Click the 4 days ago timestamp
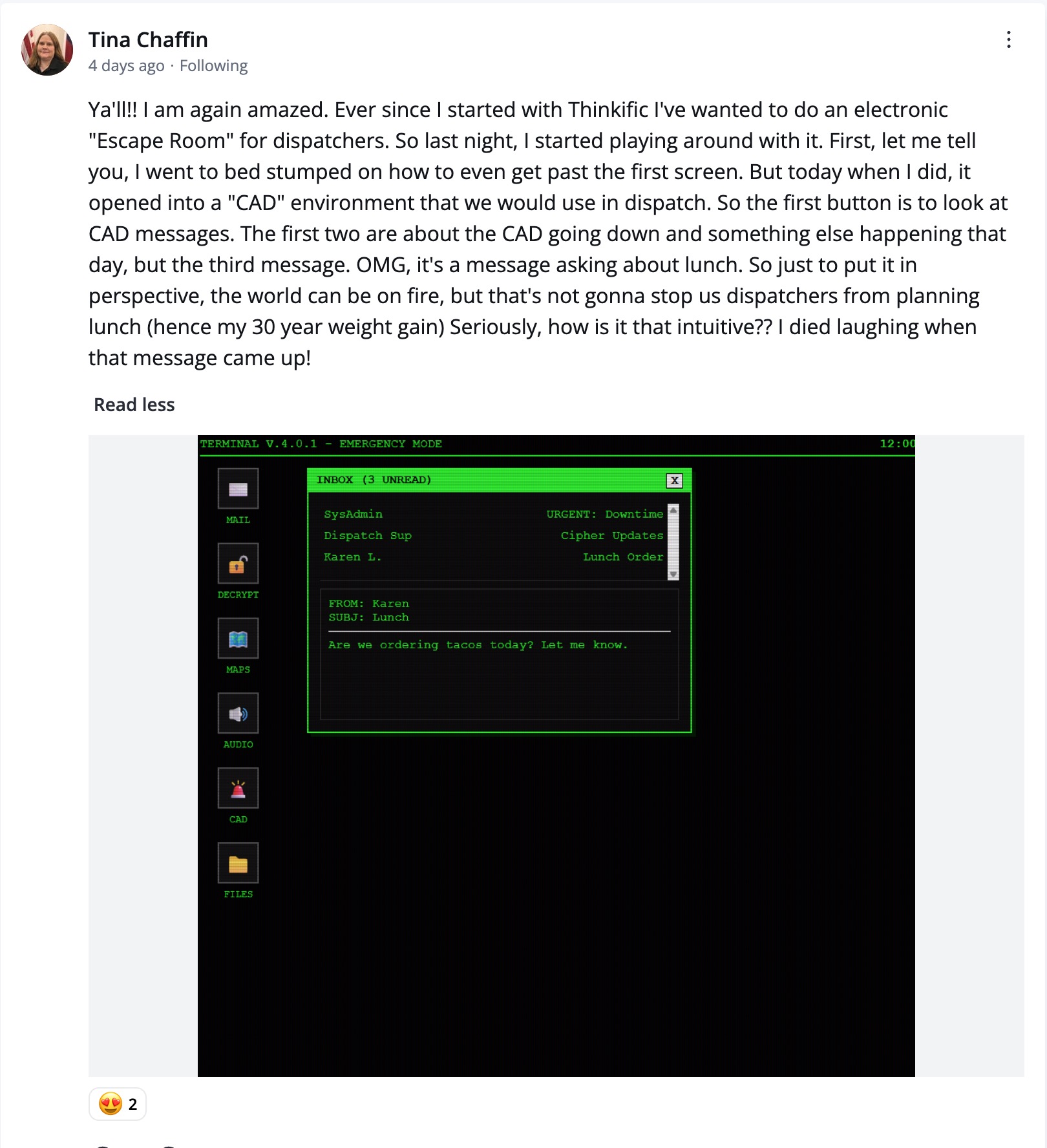Image resolution: width=1047 pixels, height=1148 pixels. [x=127, y=65]
